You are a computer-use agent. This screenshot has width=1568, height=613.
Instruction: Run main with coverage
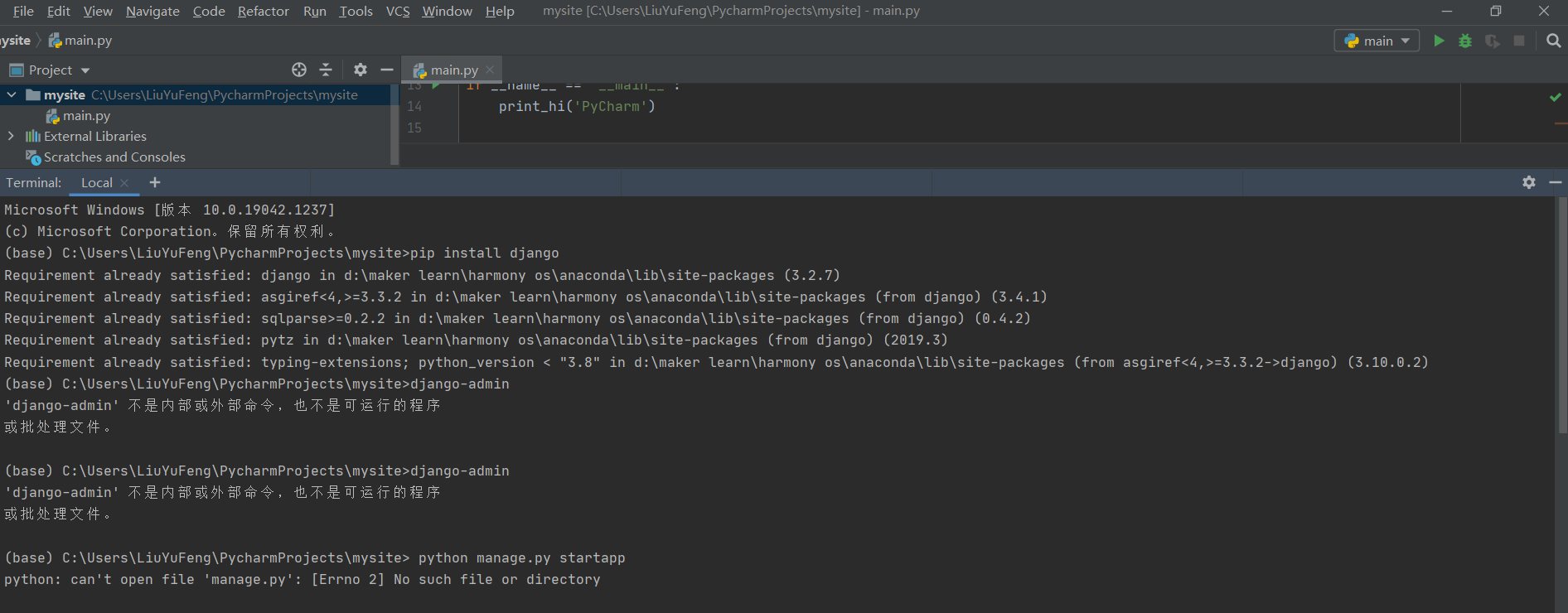1492,41
